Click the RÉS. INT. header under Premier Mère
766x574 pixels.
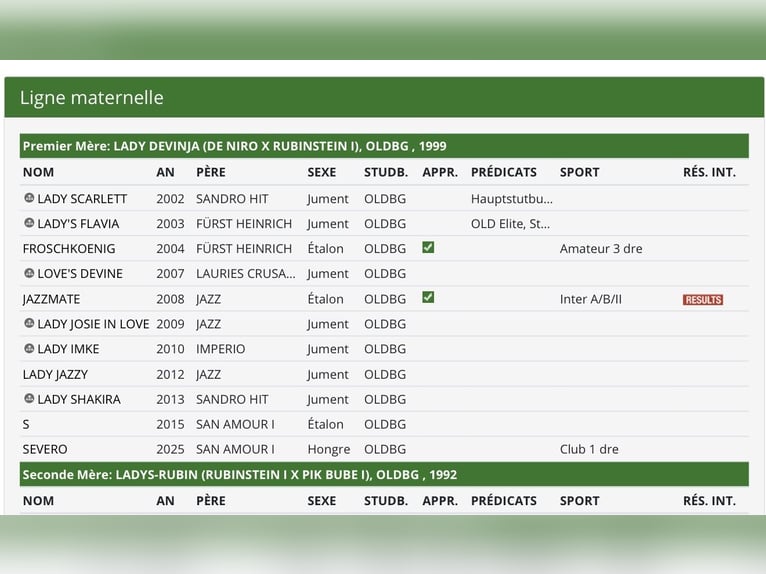[x=709, y=172]
